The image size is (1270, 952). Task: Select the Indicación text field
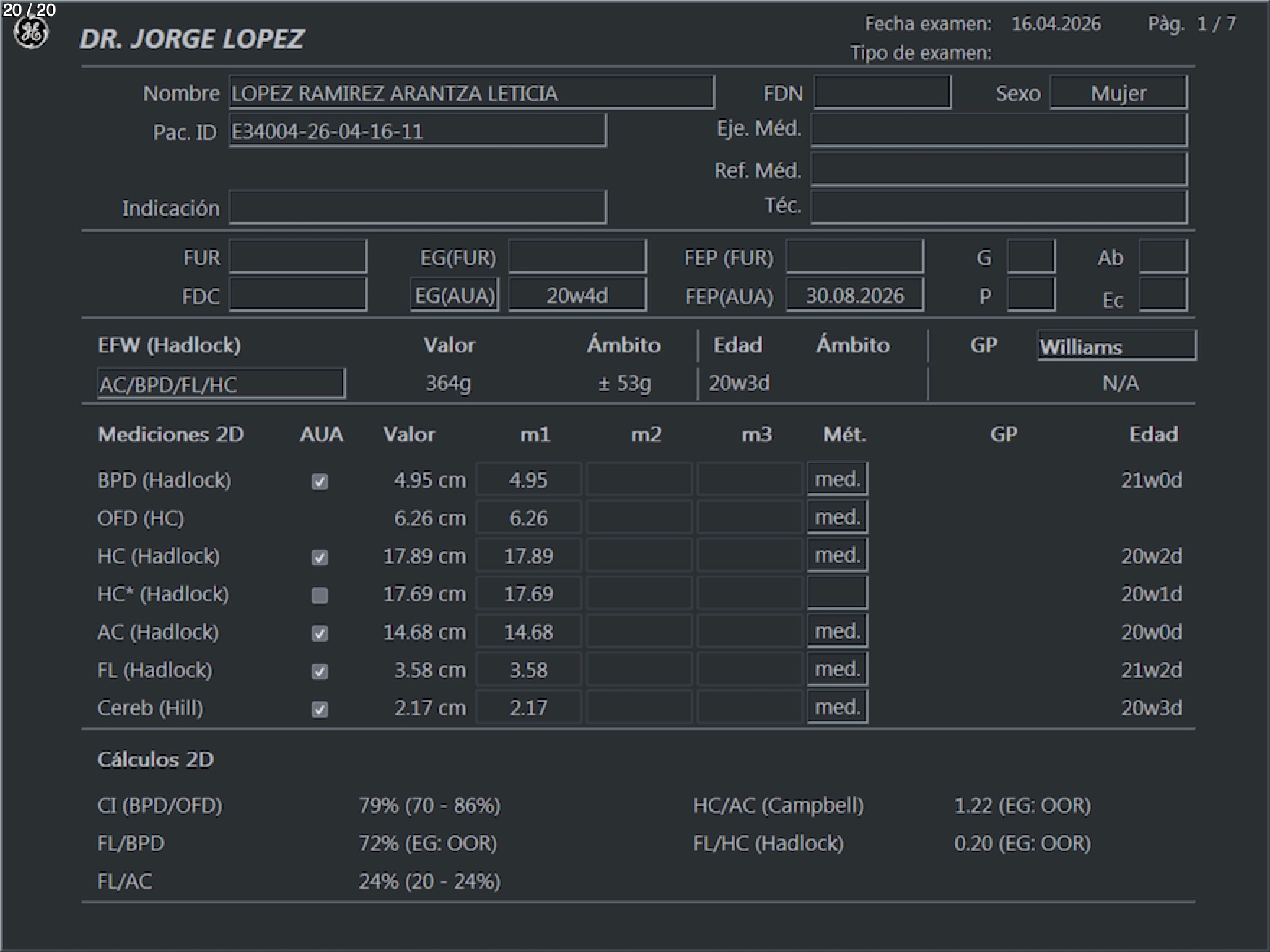click(x=417, y=208)
